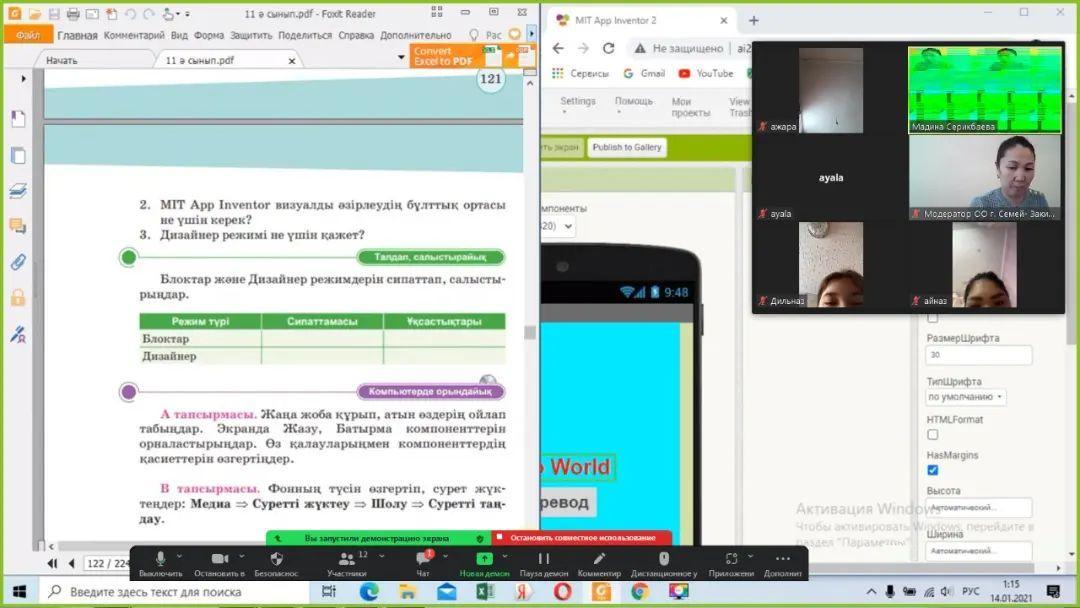The image size is (1080, 608).
Task: Click the Publish to Gallery button
Action: tap(627, 147)
